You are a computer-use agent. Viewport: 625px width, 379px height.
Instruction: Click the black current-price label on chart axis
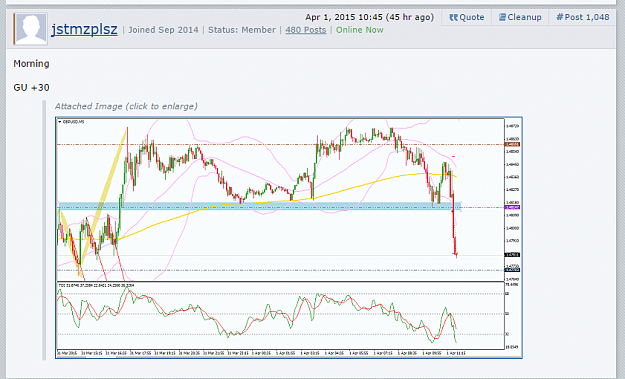pos(512,255)
